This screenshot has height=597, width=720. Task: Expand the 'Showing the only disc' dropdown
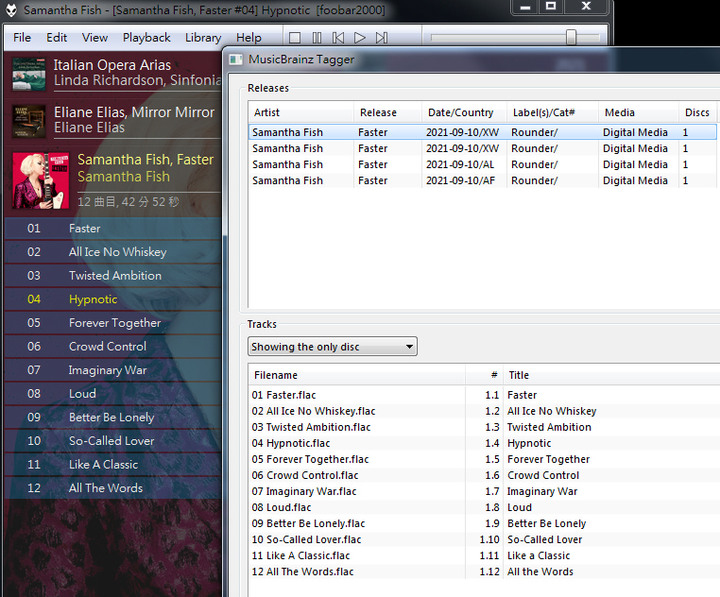tap(332, 346)
